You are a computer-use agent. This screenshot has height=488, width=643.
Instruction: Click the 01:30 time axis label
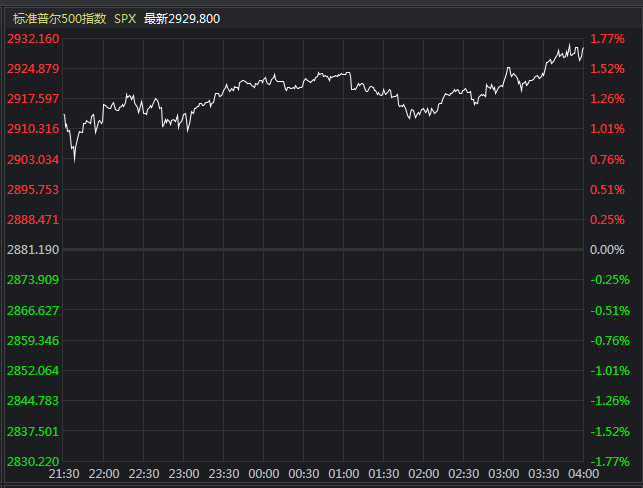pyautogui.click(x=383, y=474)
